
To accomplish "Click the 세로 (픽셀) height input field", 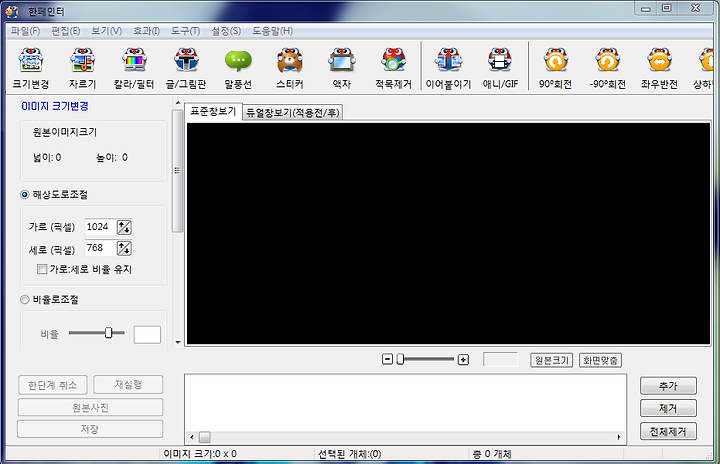I will click(100, 248).
